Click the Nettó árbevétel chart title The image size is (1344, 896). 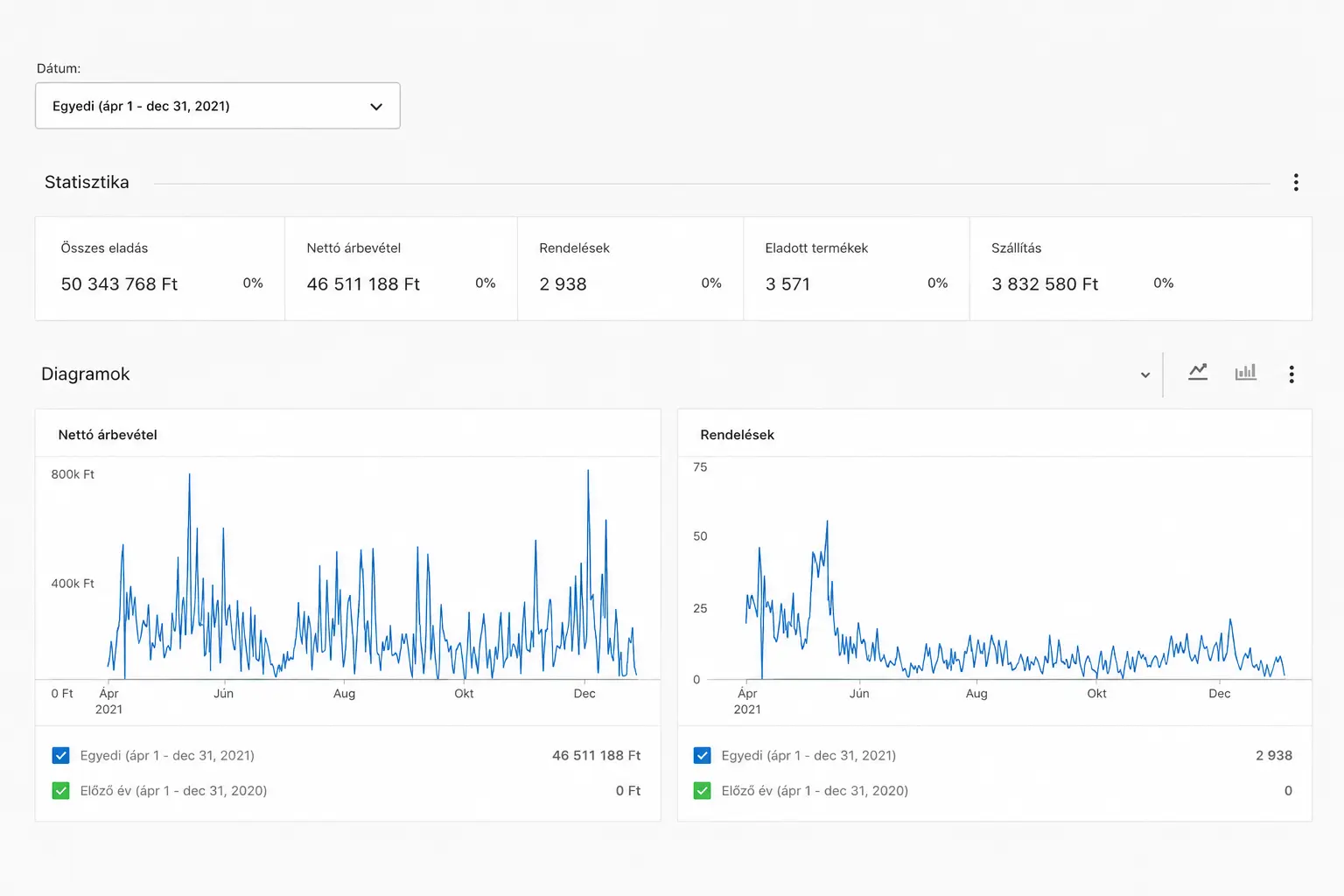[x=108, y=435]
